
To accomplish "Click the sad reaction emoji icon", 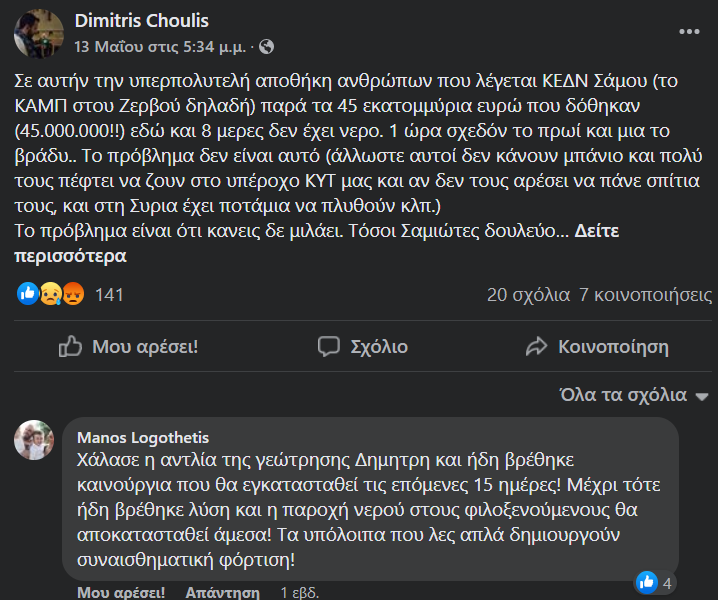I will 50,294.
